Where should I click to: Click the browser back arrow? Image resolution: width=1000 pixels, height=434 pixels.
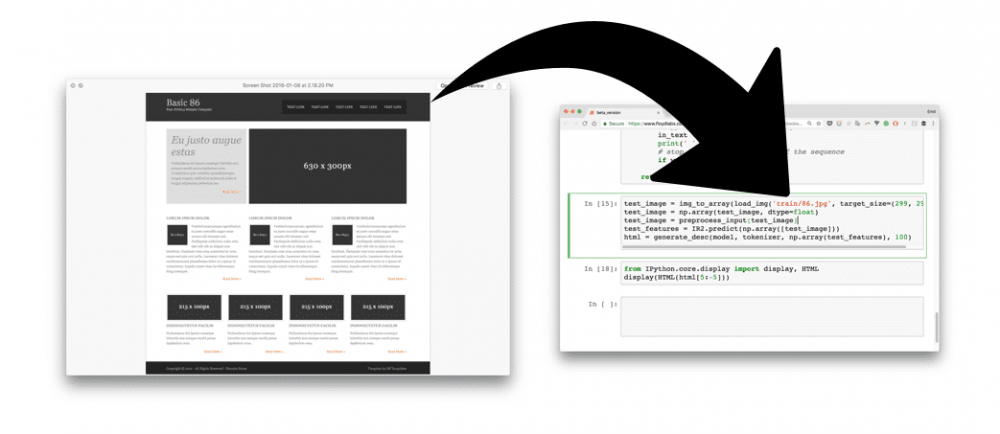coord(567,123)
